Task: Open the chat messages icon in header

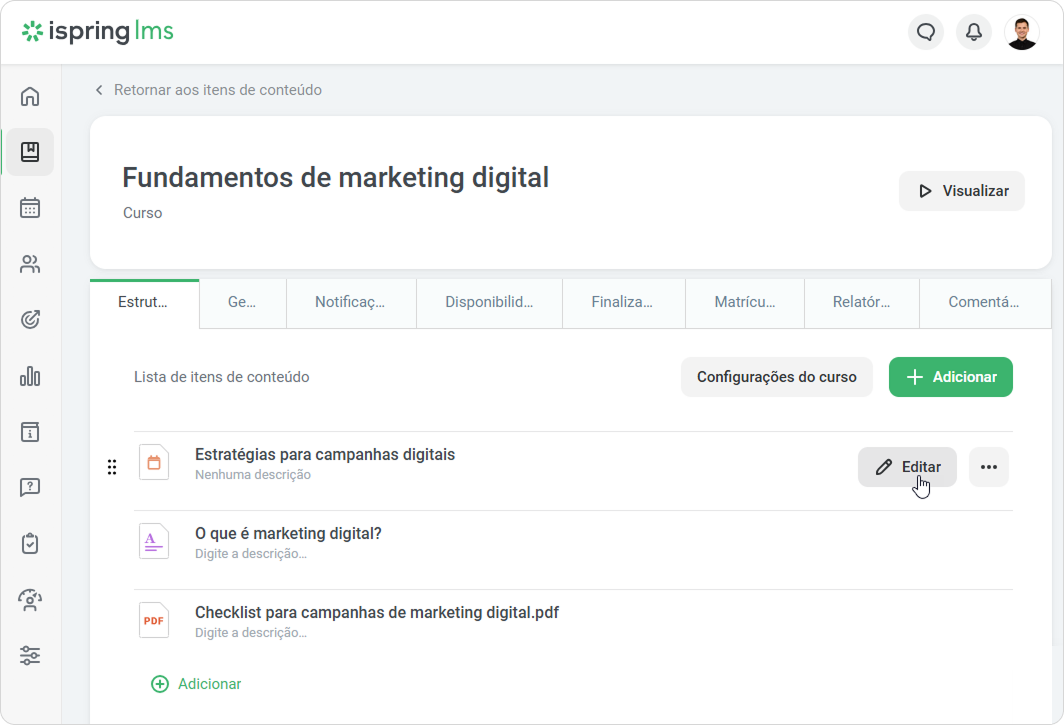Action: [926, 32]
